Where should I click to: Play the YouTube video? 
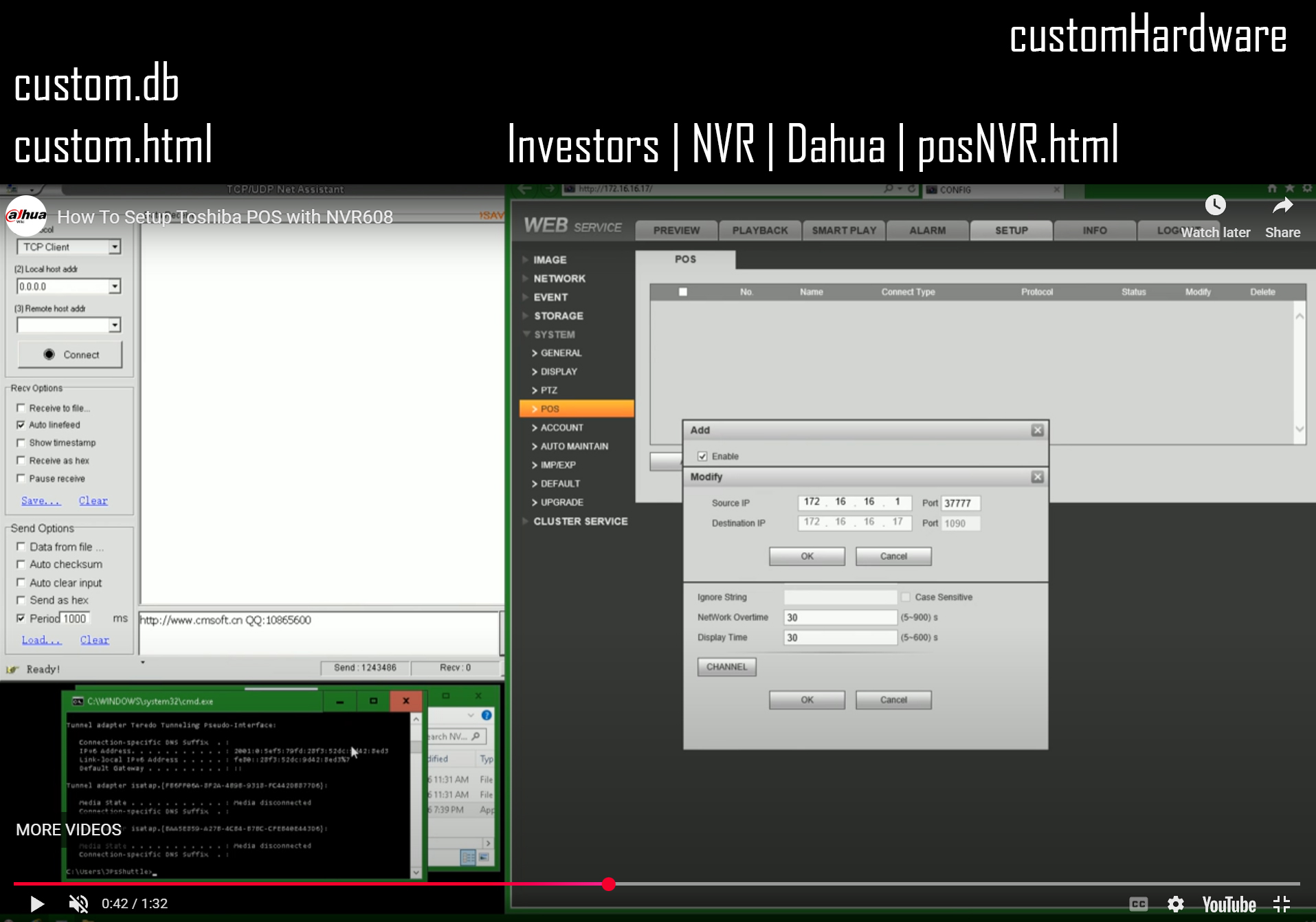point(37,904)
